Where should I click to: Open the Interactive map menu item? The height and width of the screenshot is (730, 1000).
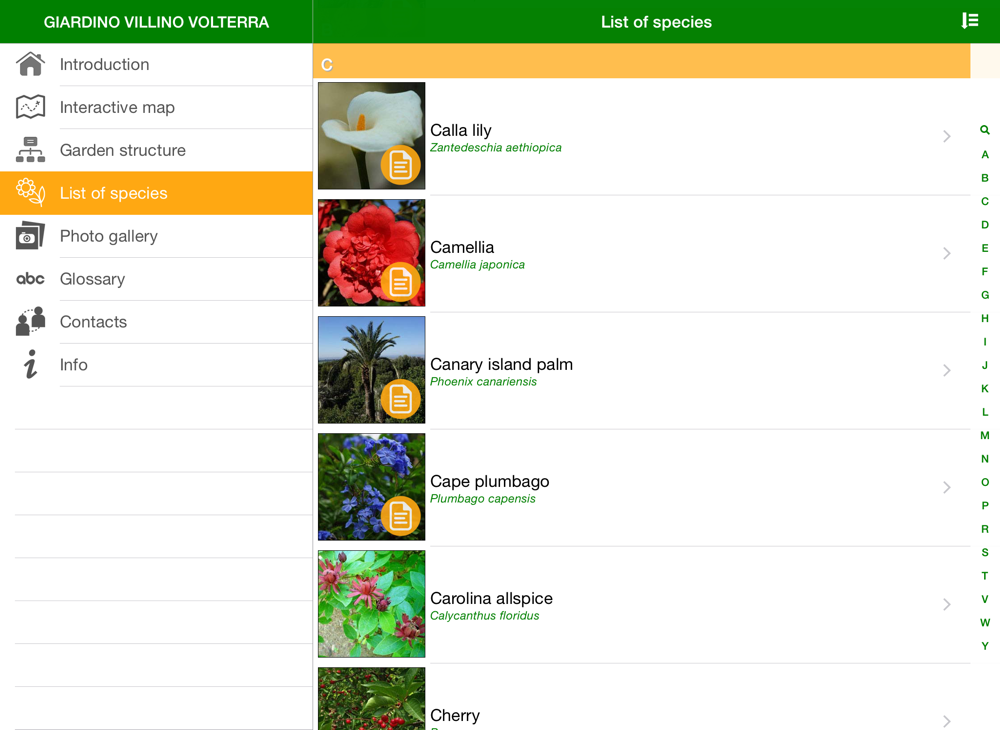pos(156,107)
